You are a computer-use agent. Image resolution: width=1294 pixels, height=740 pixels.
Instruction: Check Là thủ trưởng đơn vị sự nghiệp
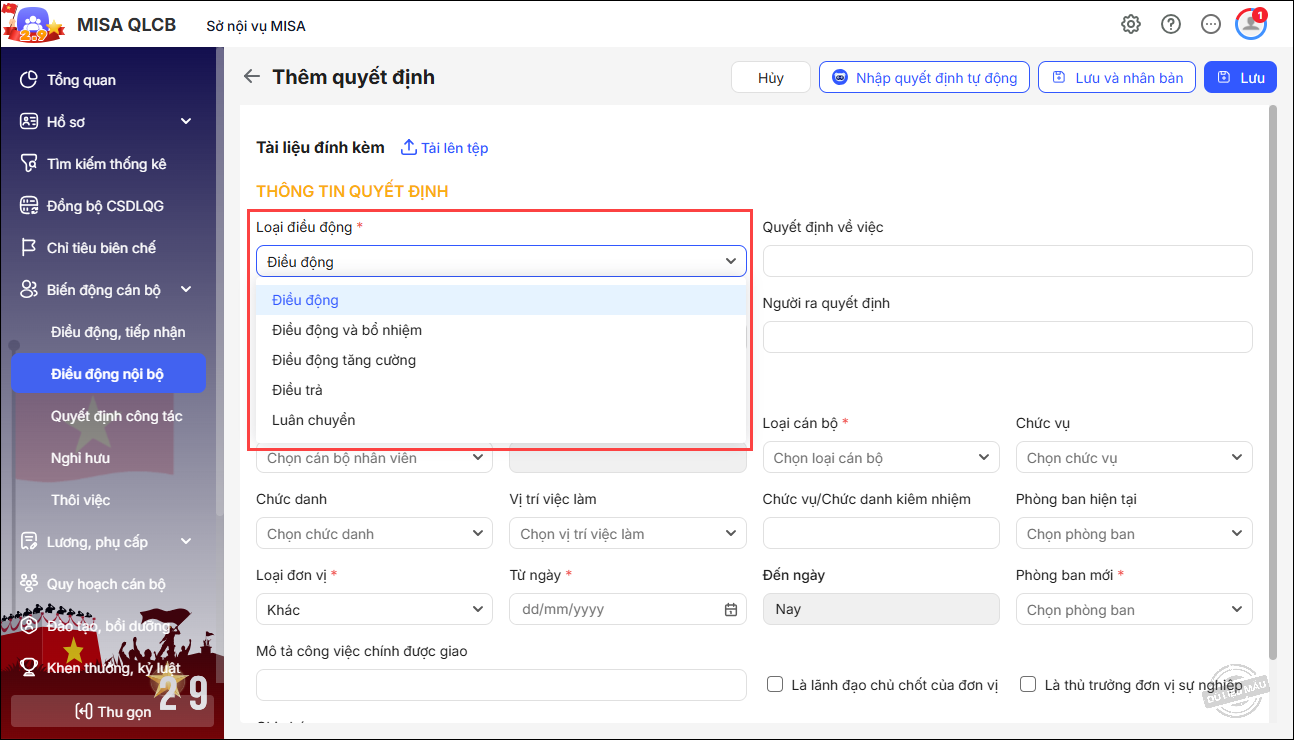coord(1027,684)
